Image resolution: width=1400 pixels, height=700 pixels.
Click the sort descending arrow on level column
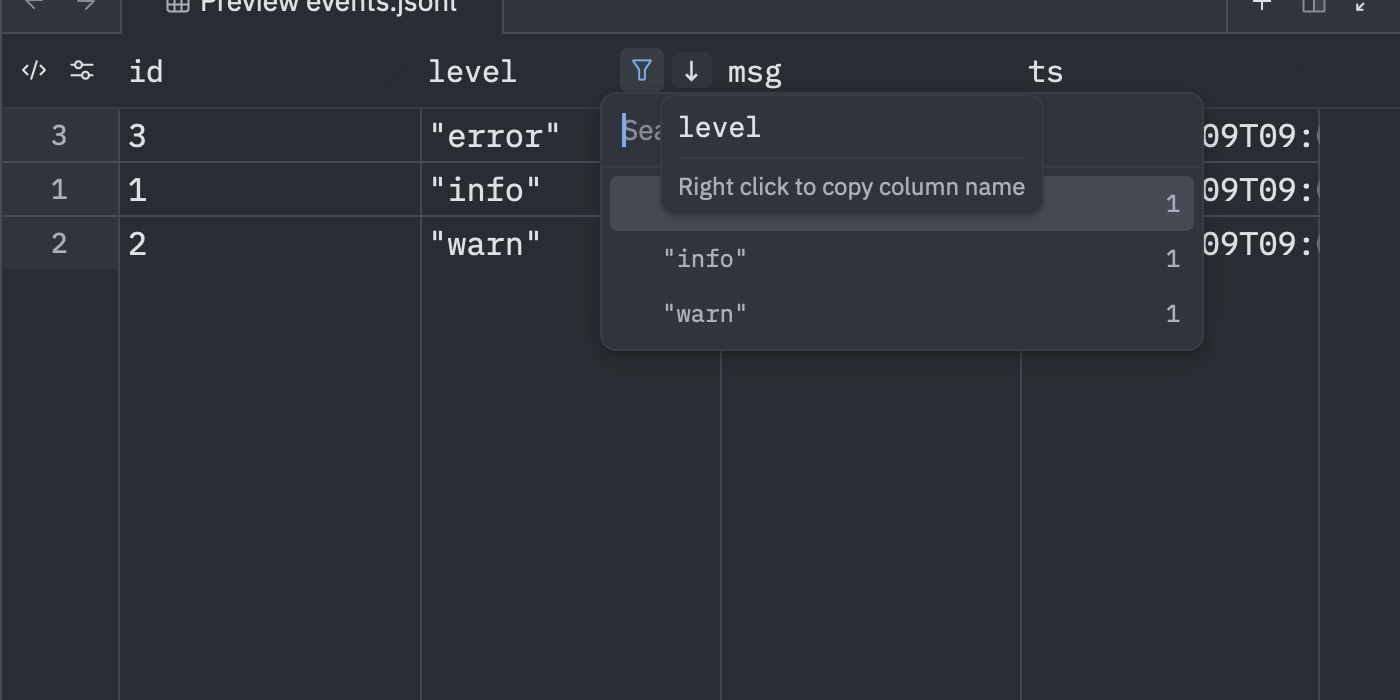(691, 71)
